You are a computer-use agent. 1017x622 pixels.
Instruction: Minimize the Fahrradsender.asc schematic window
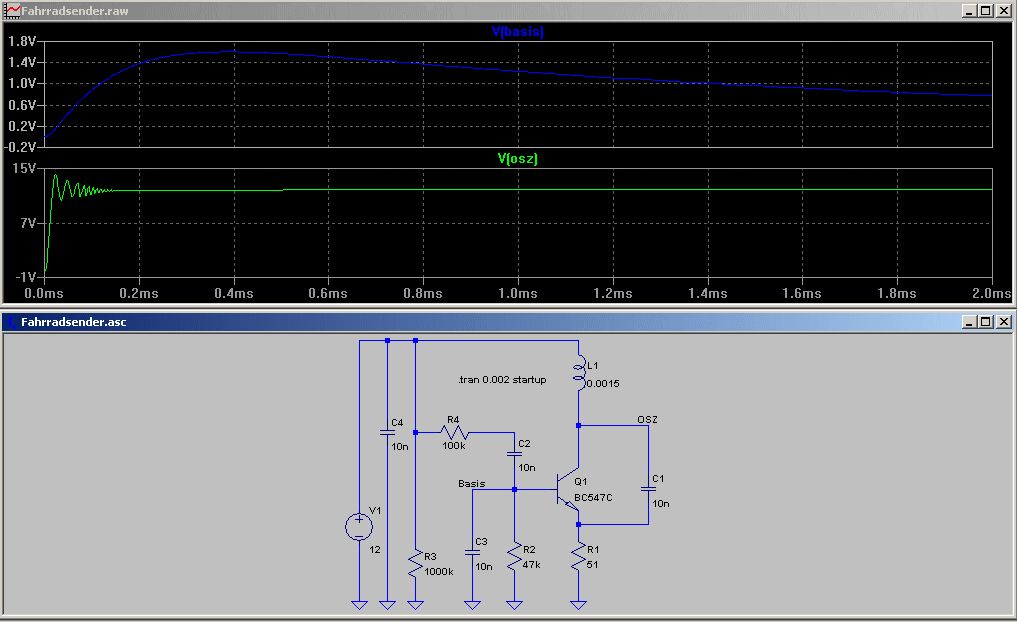969,322
